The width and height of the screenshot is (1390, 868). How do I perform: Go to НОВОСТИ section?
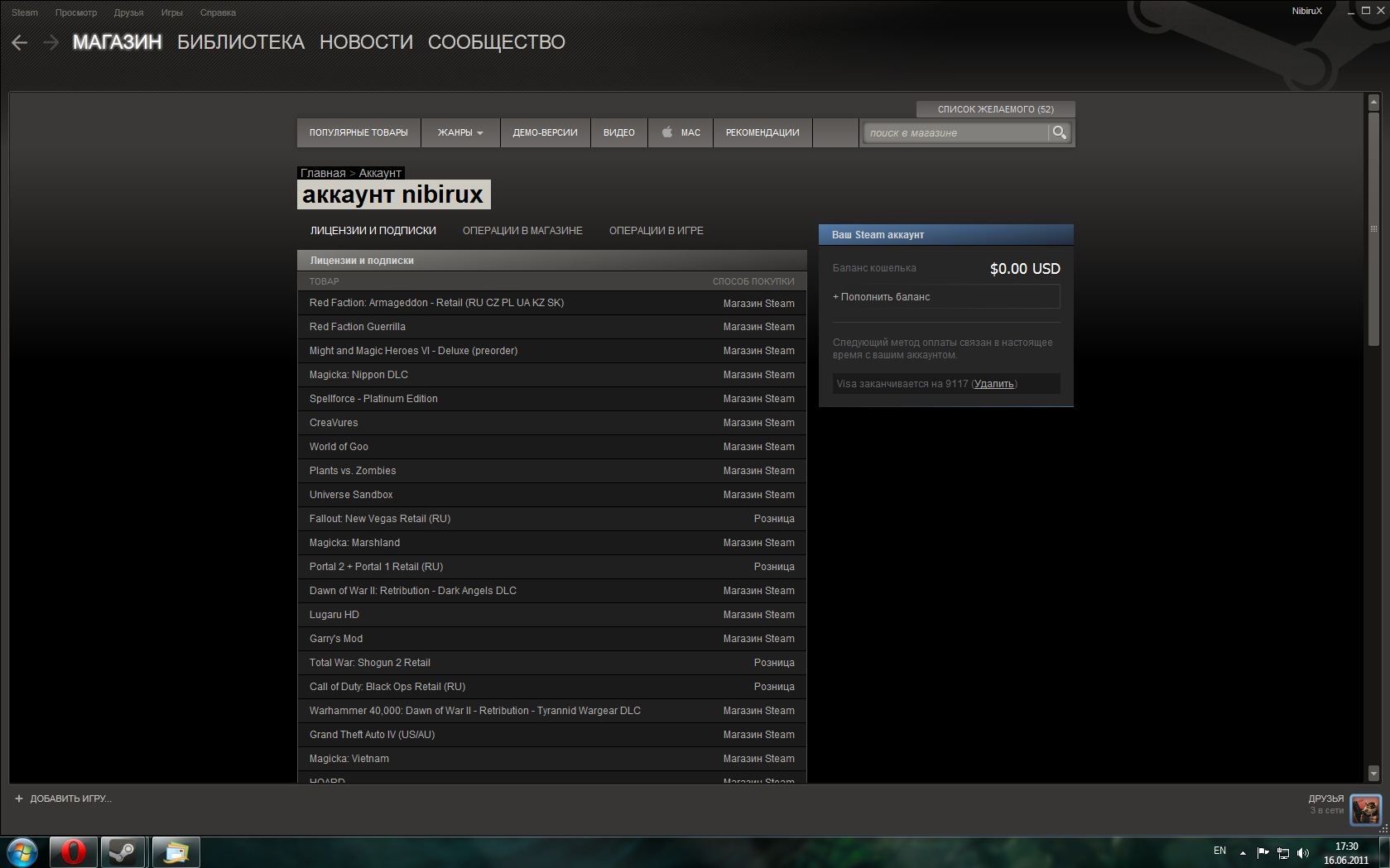[x=366, y=42]
